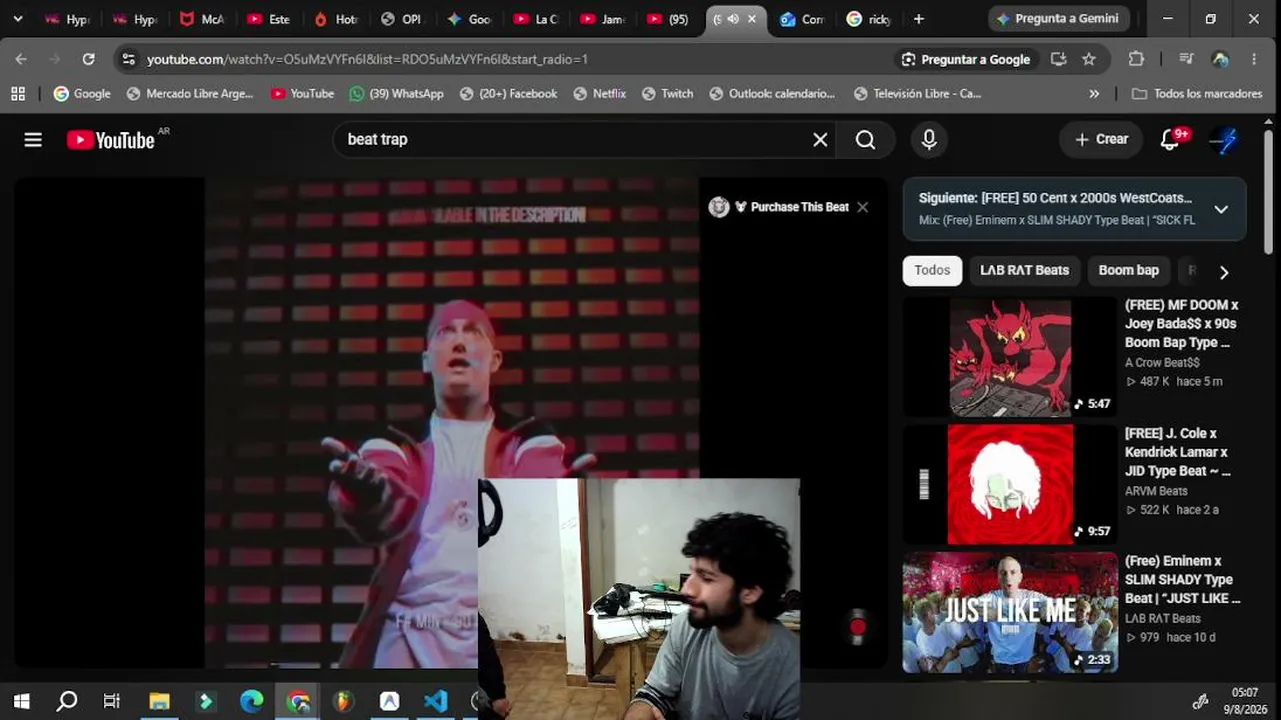Open the YouTube account avatar menu
Viewport: 1281px width, 720px height.
[1223, 140]
